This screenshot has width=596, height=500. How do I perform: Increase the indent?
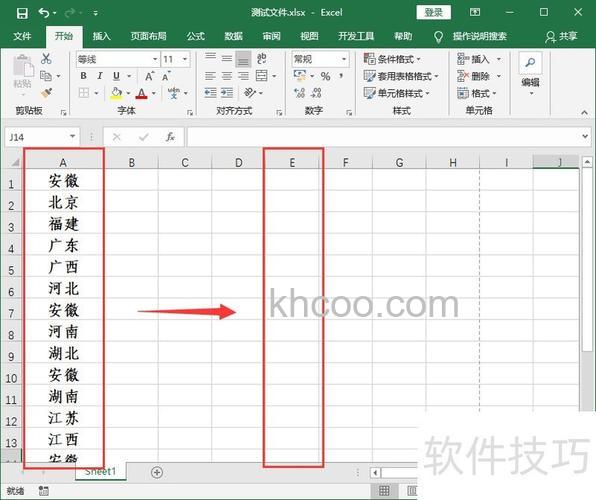pyautogui.click(x=227, y=93)
